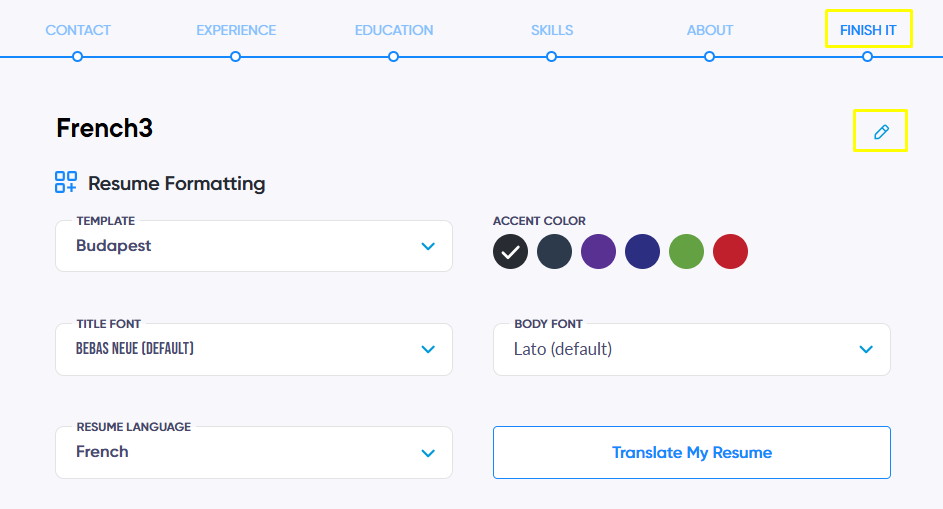The image size is (943, 509).
Task: Go to the EDUCATION step tab
Action: [x=394, y=30]
